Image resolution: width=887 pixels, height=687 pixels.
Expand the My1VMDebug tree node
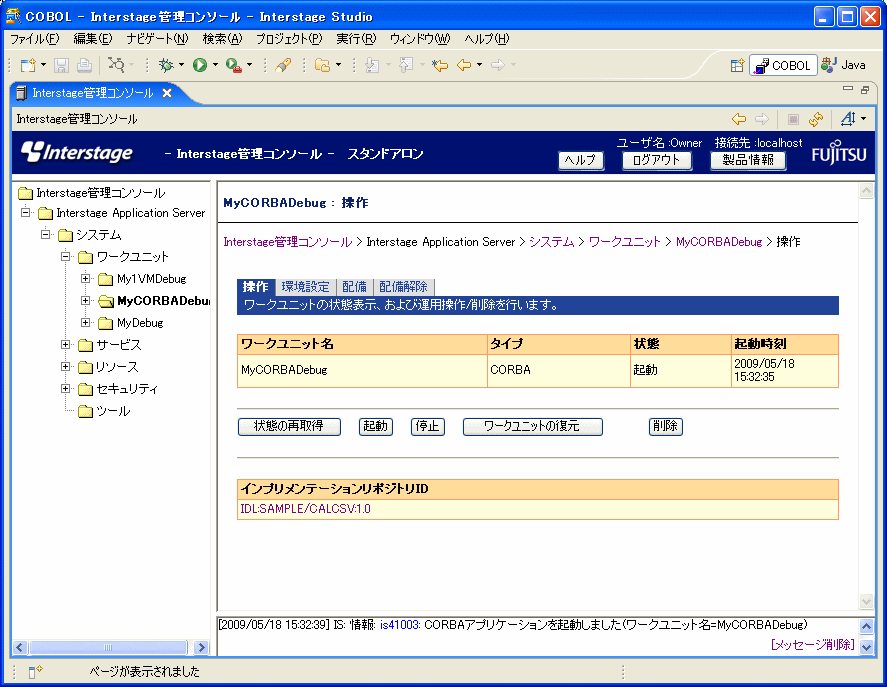[x=85, y=278]
